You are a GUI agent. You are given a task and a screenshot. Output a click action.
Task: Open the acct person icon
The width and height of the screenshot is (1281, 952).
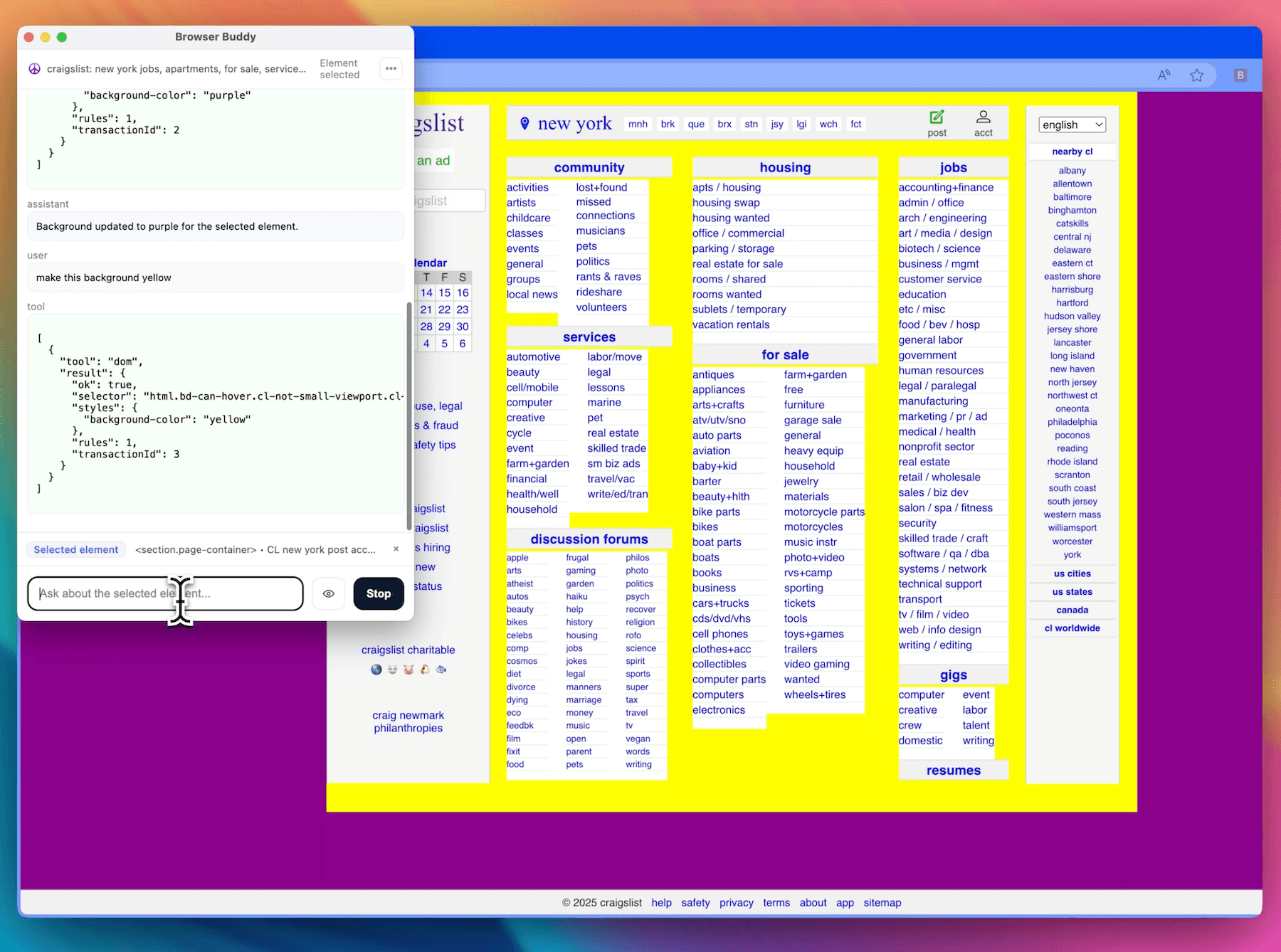point(984,117)
